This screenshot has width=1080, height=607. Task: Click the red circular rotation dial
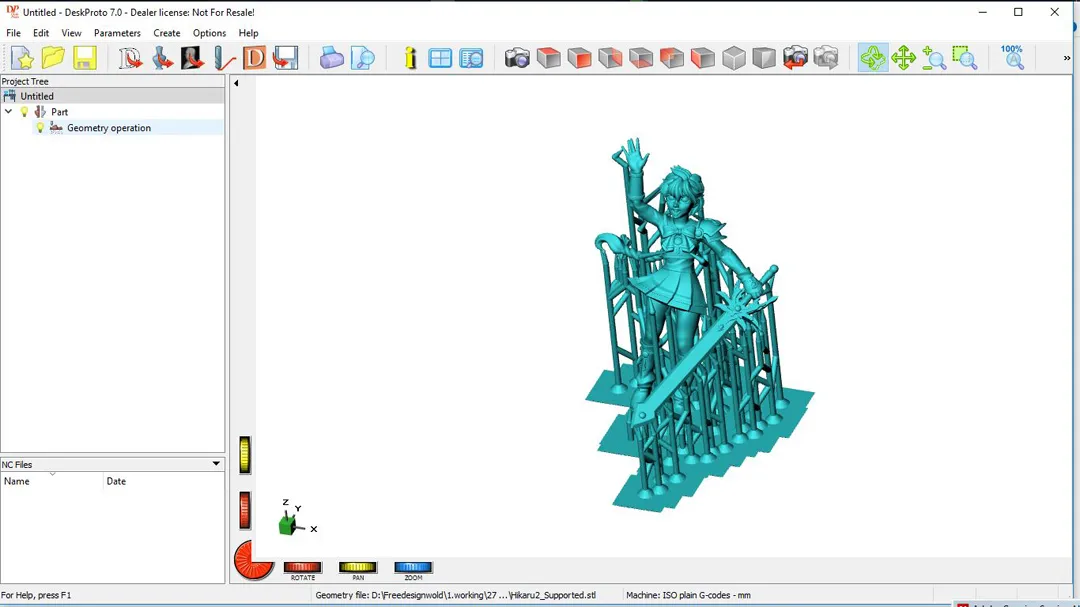[251, 560]
